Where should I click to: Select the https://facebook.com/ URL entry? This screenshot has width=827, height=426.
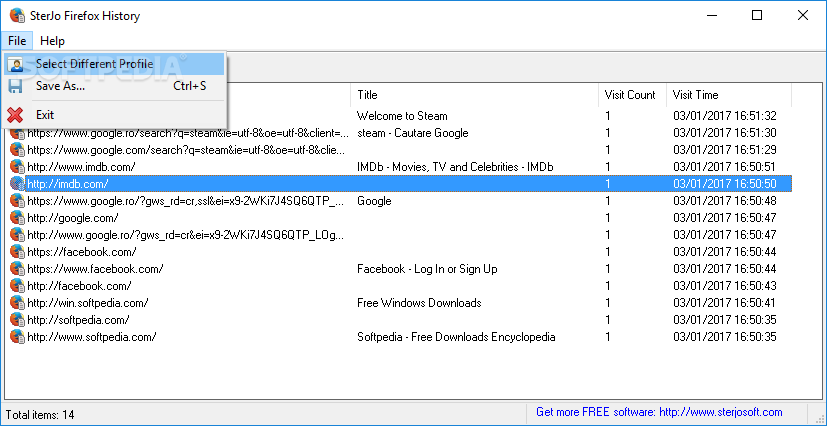82,251
